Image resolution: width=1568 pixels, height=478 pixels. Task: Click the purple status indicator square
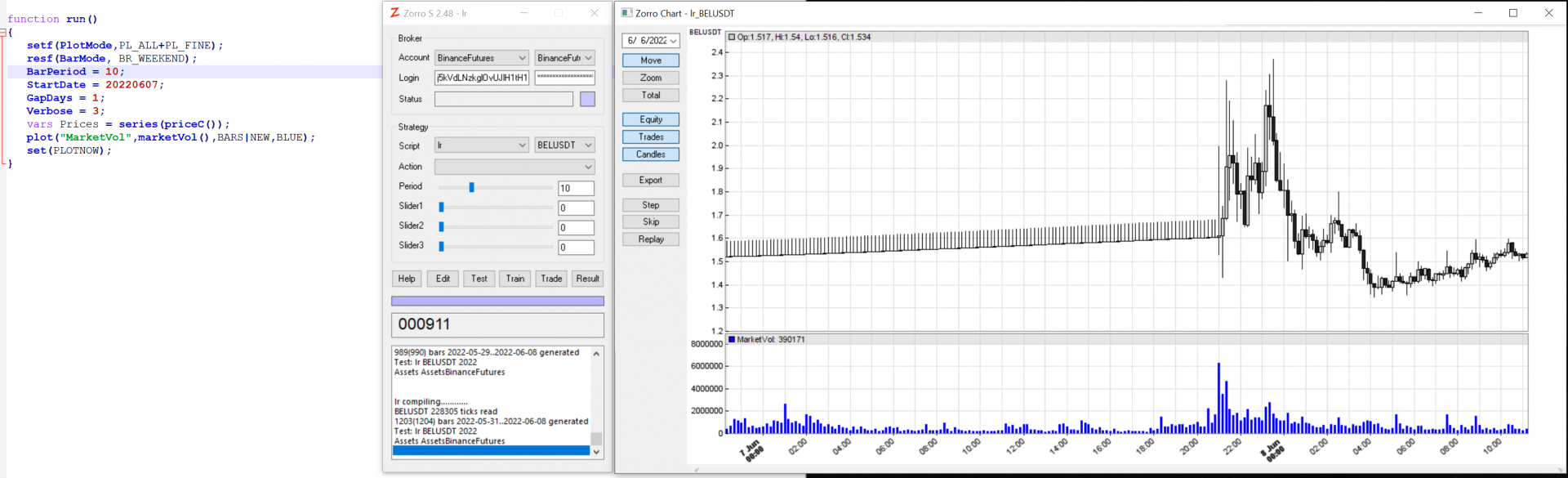587,99
